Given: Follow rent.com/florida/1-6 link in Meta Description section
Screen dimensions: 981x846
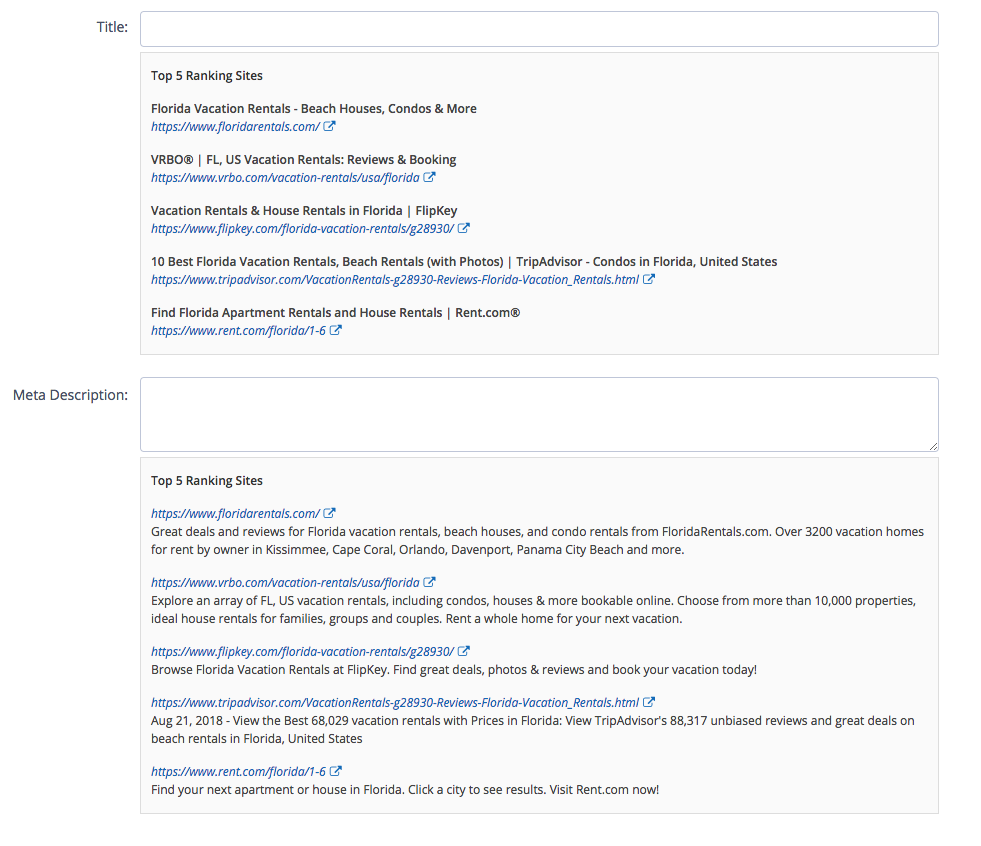Looking at the screenshot, I should click(238, 772).
